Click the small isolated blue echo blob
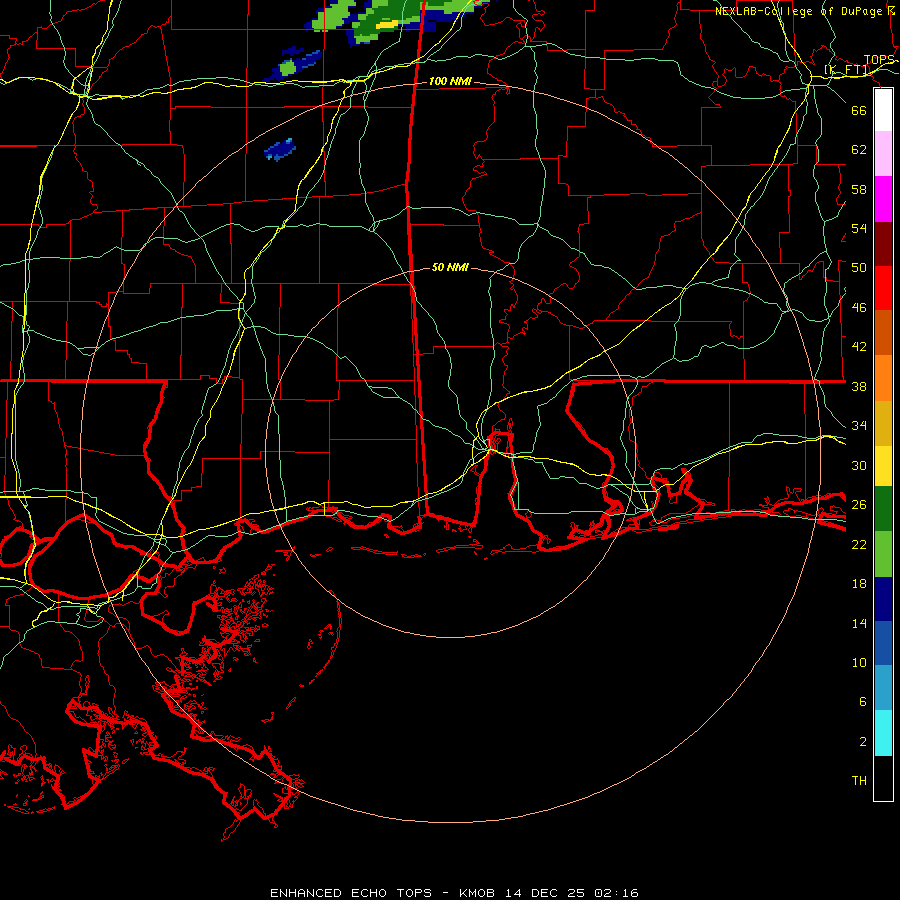Screen dimensions: 900x900 (280, 150)
